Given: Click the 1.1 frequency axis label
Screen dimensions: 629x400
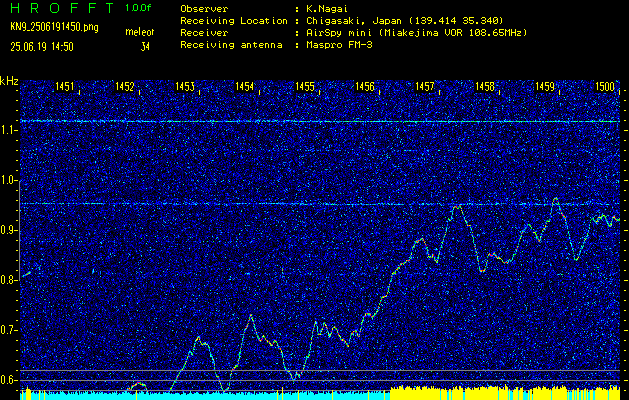Looking at the screenshot, I should 8,130.
